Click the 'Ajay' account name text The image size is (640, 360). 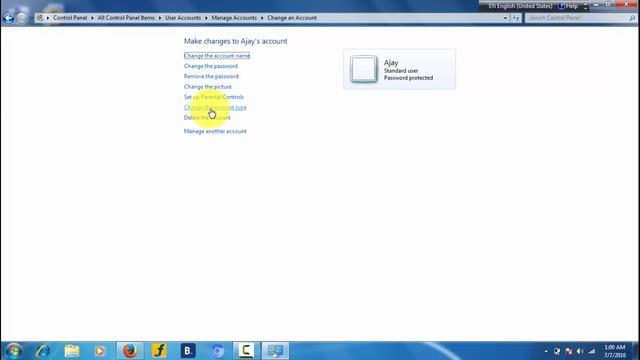pos(391,62)
